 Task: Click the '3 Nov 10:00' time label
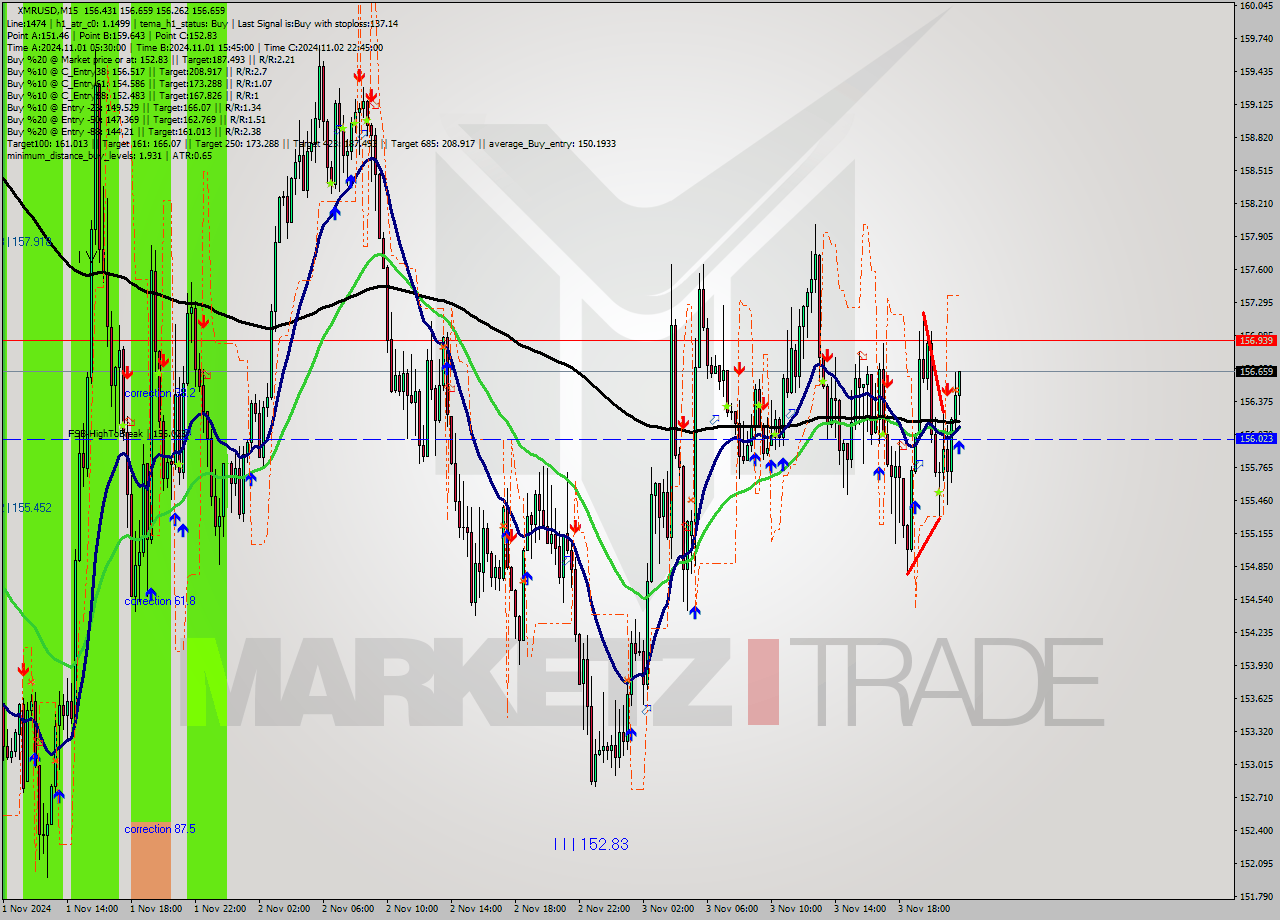click(798, 909)
